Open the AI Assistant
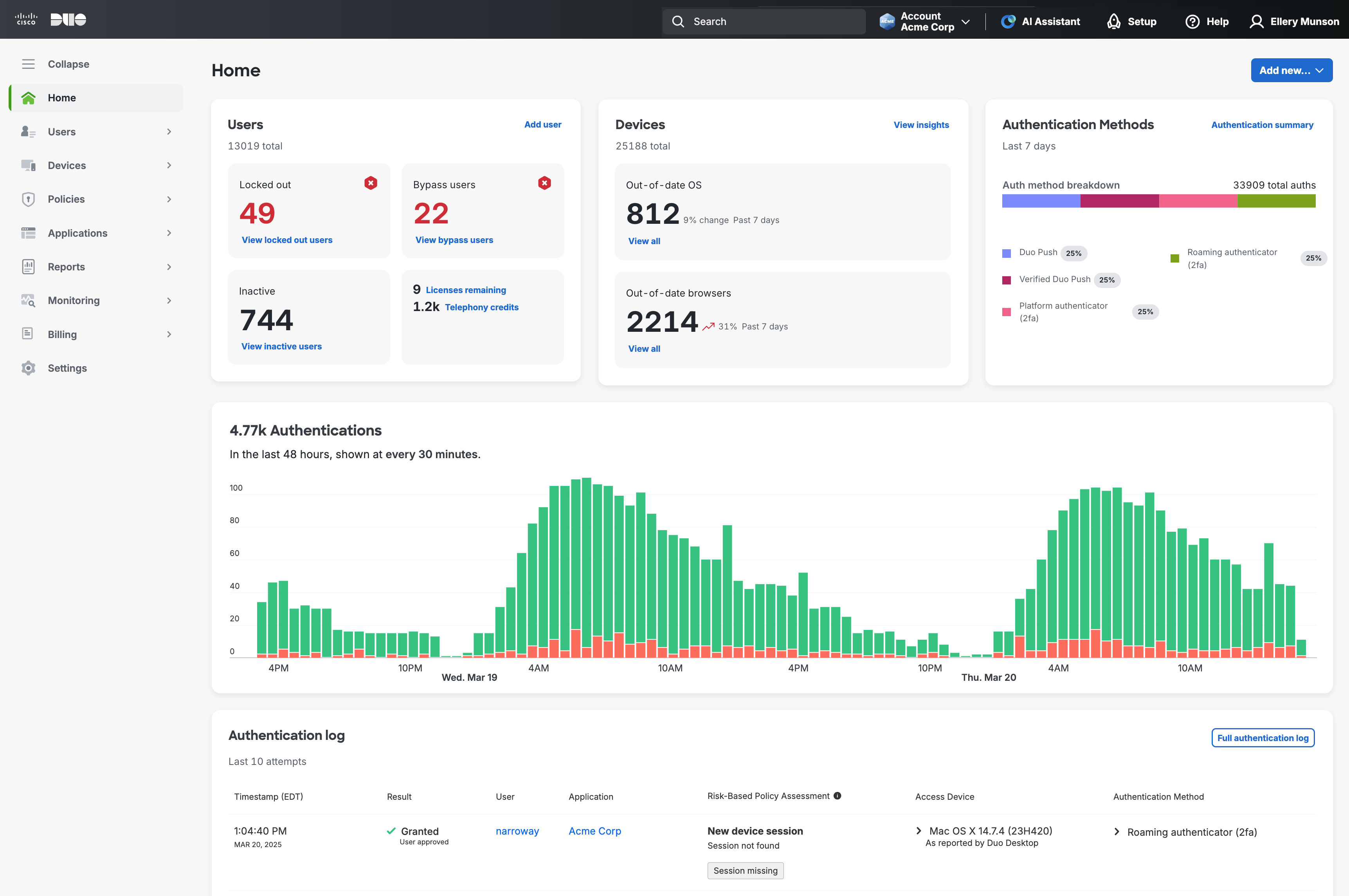Image resolution: width=1349 pixels, height=896 pixels. coord(1040,21)
